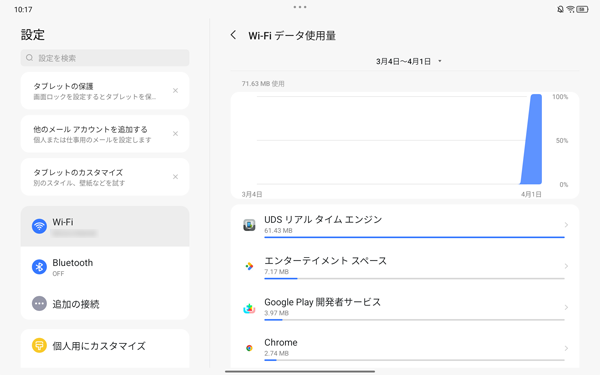Click the Bluetooth OFF status text

[58, 274]
